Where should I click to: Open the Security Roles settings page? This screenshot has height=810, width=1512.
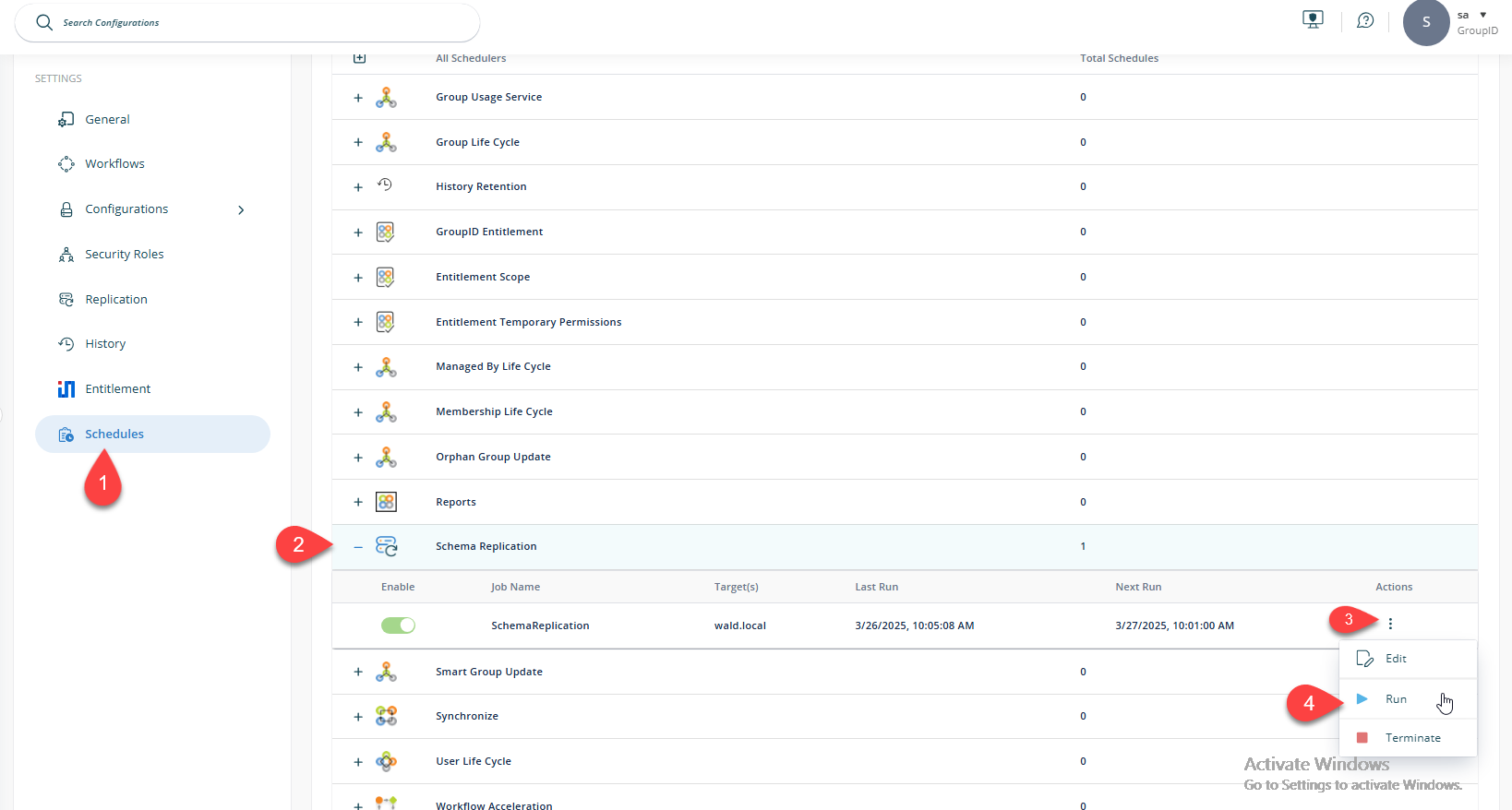(x=125, y=255)
